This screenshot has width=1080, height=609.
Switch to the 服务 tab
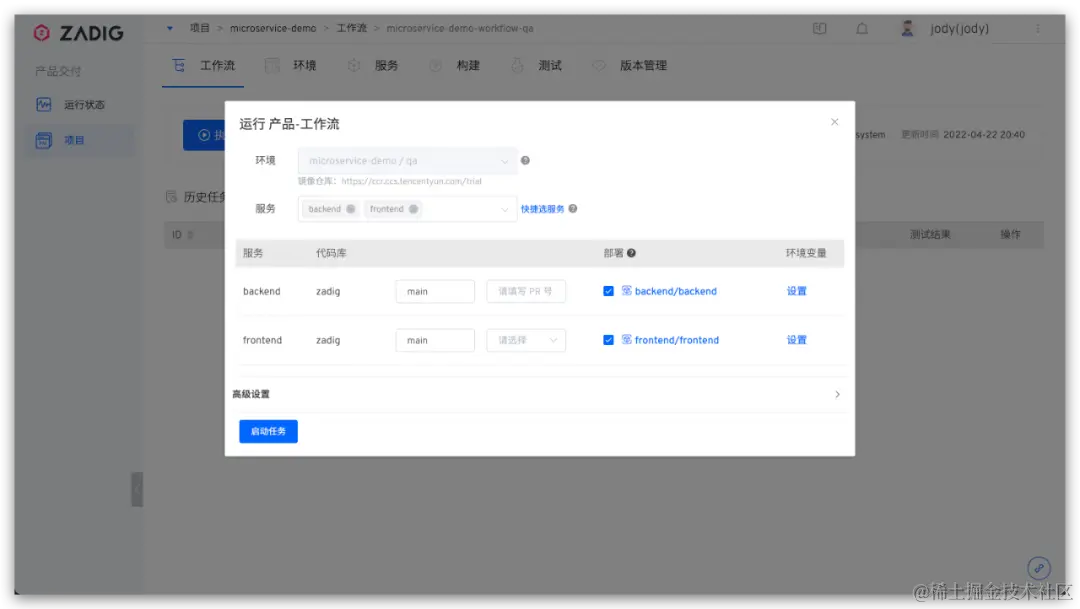pos(373,65)
